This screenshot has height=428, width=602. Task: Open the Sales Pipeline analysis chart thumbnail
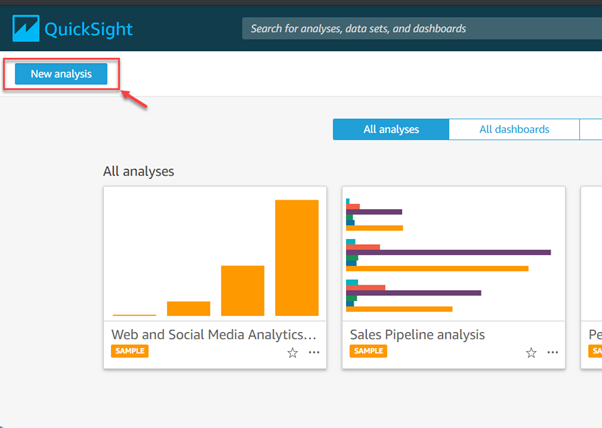point(454,254)
